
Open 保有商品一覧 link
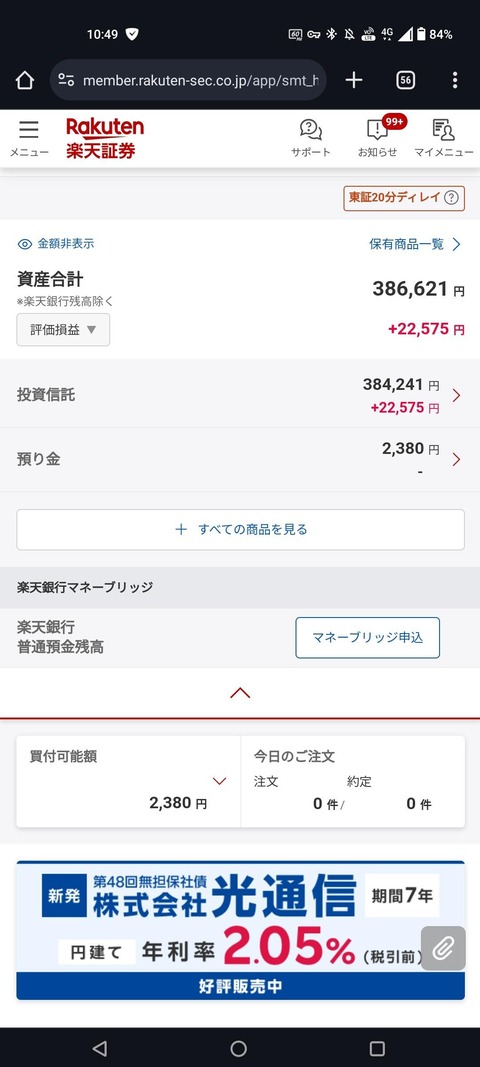coord(415,244)
